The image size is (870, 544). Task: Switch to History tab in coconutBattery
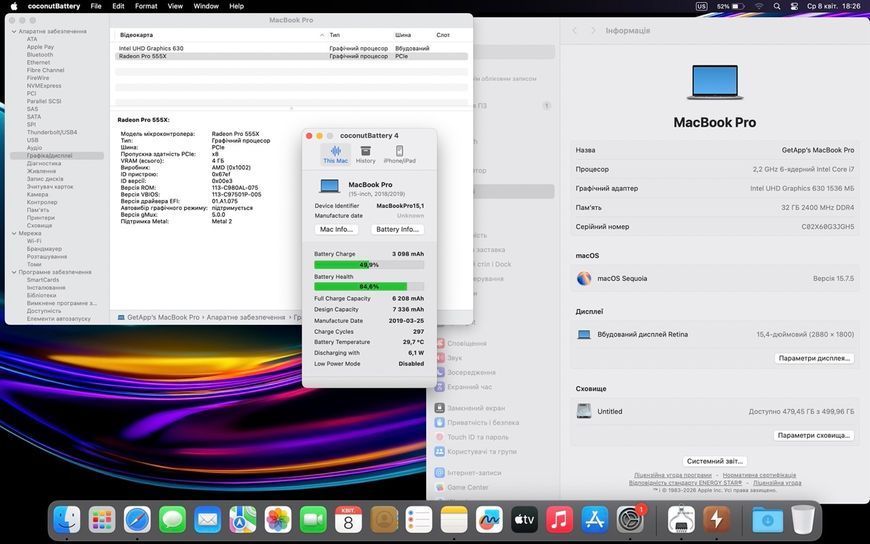tap(366, 154)
